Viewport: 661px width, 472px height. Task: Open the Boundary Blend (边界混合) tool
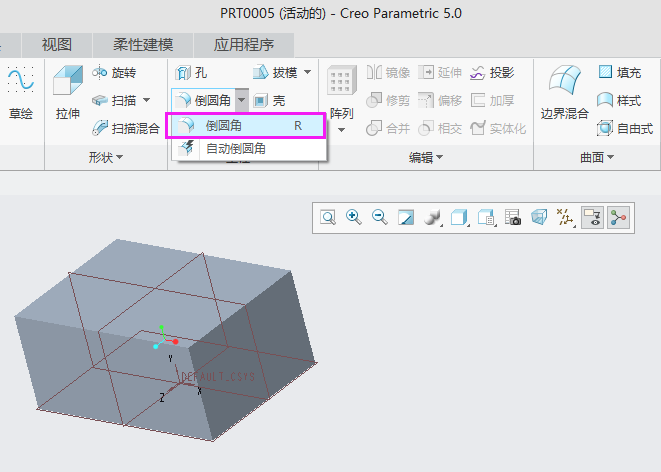pos(564,93)
